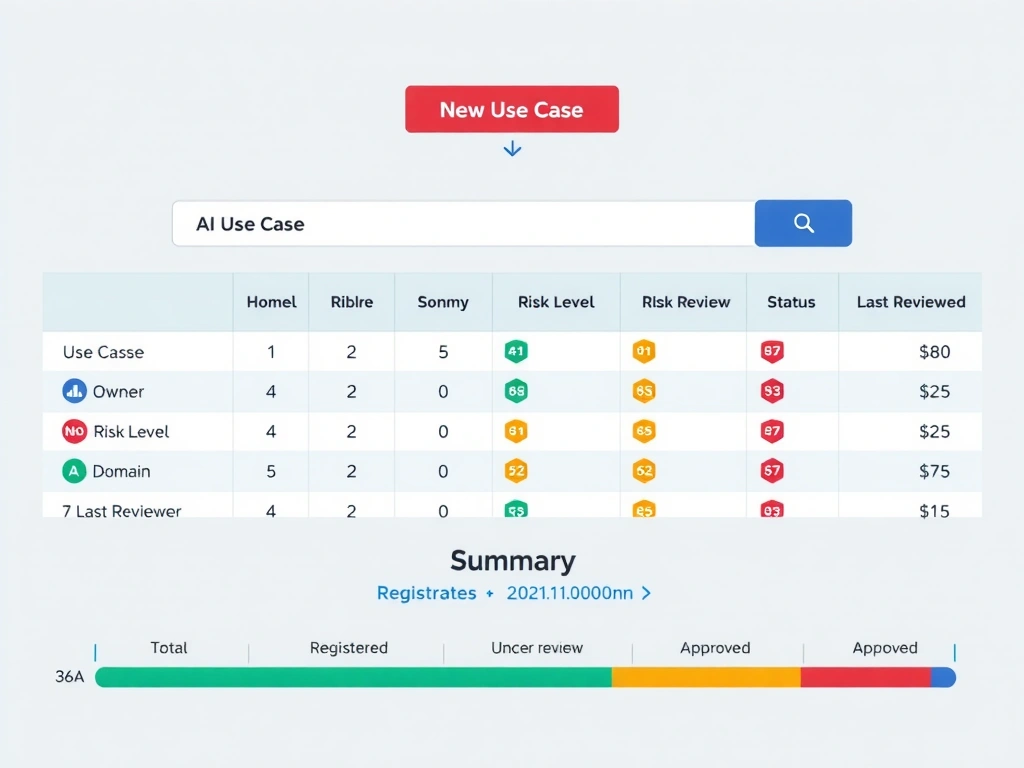Click the 36A label beside the bar
This screenshot has height=768, width=1024.
(x=69, y=677)
